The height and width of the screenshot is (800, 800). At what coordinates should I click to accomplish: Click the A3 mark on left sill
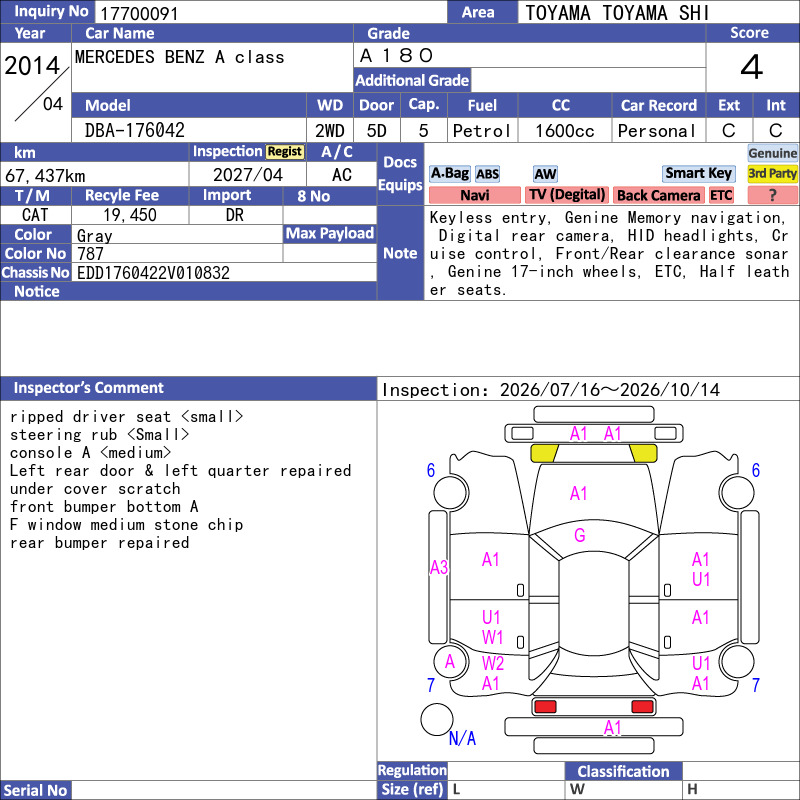click(x=439, y=567)
